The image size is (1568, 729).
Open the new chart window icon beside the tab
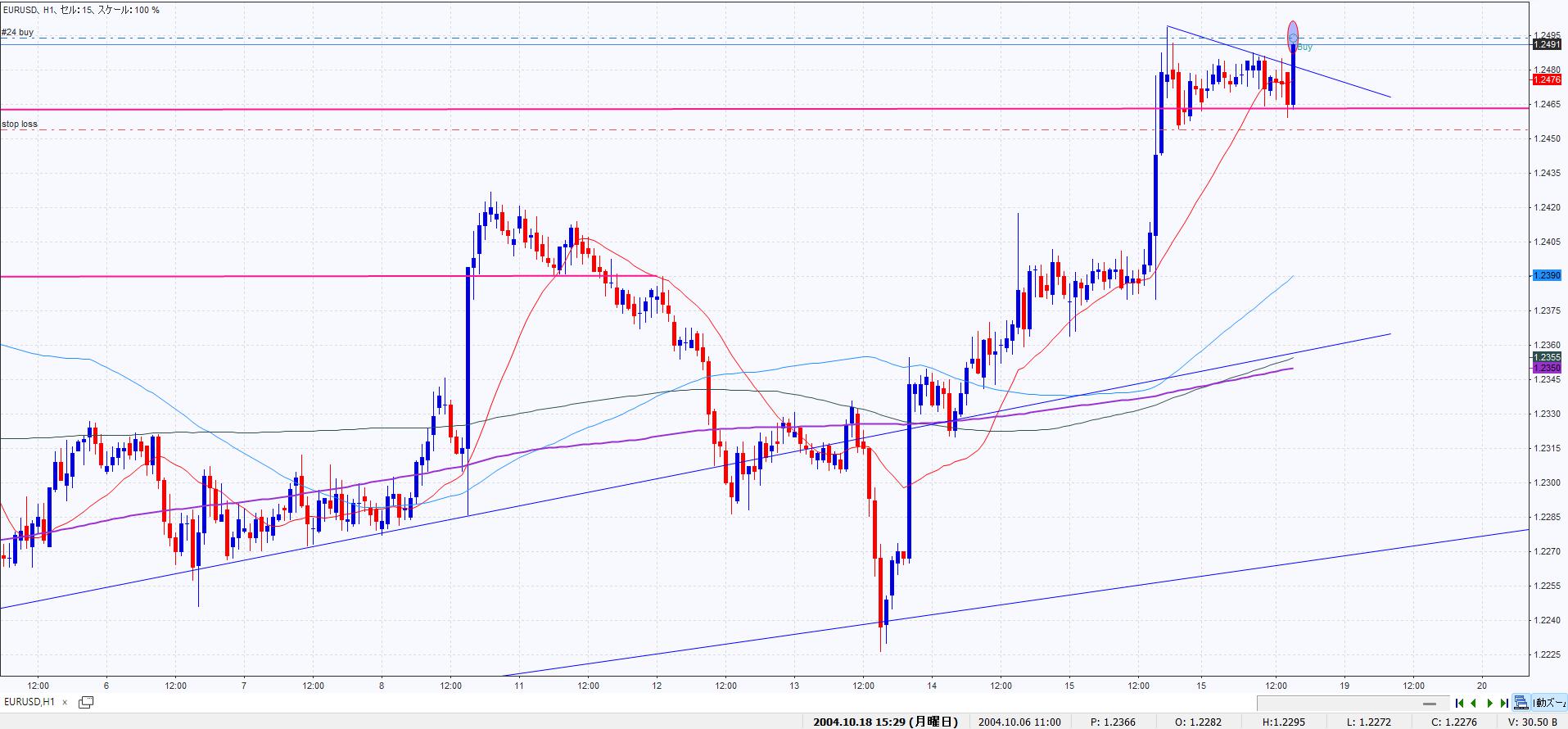86,702
